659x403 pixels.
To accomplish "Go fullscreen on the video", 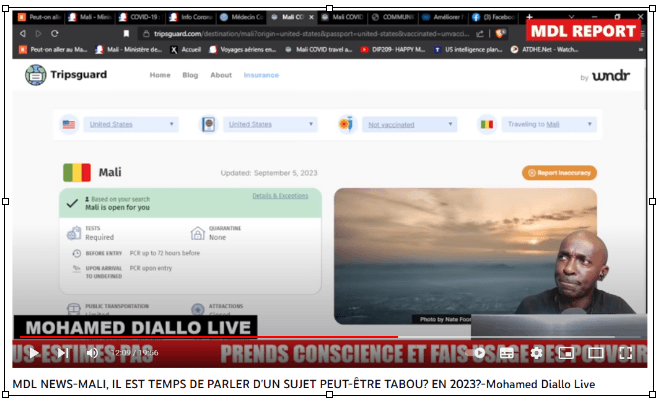I will 625,353.
